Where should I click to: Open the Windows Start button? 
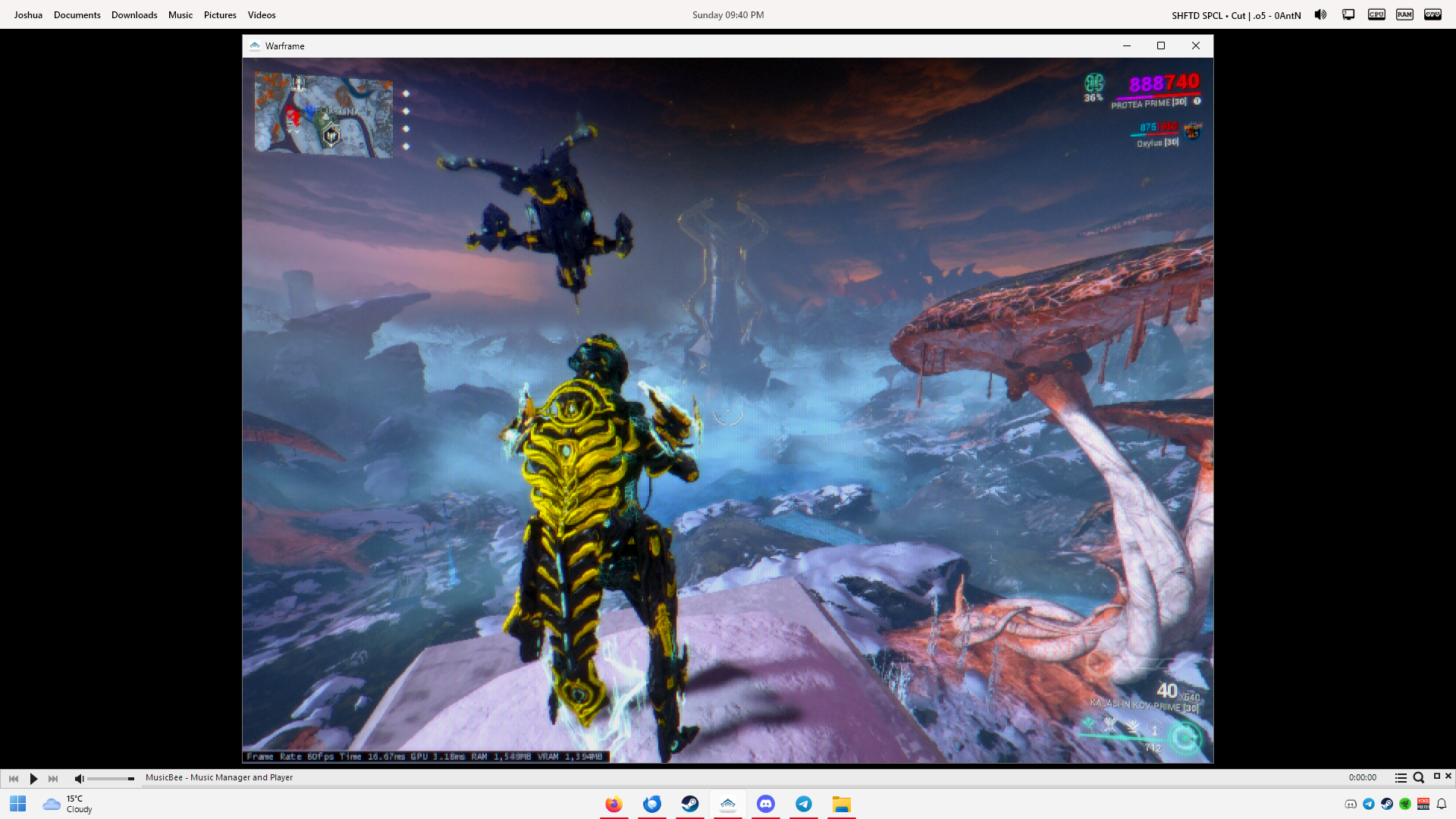(x=18, y=804)
